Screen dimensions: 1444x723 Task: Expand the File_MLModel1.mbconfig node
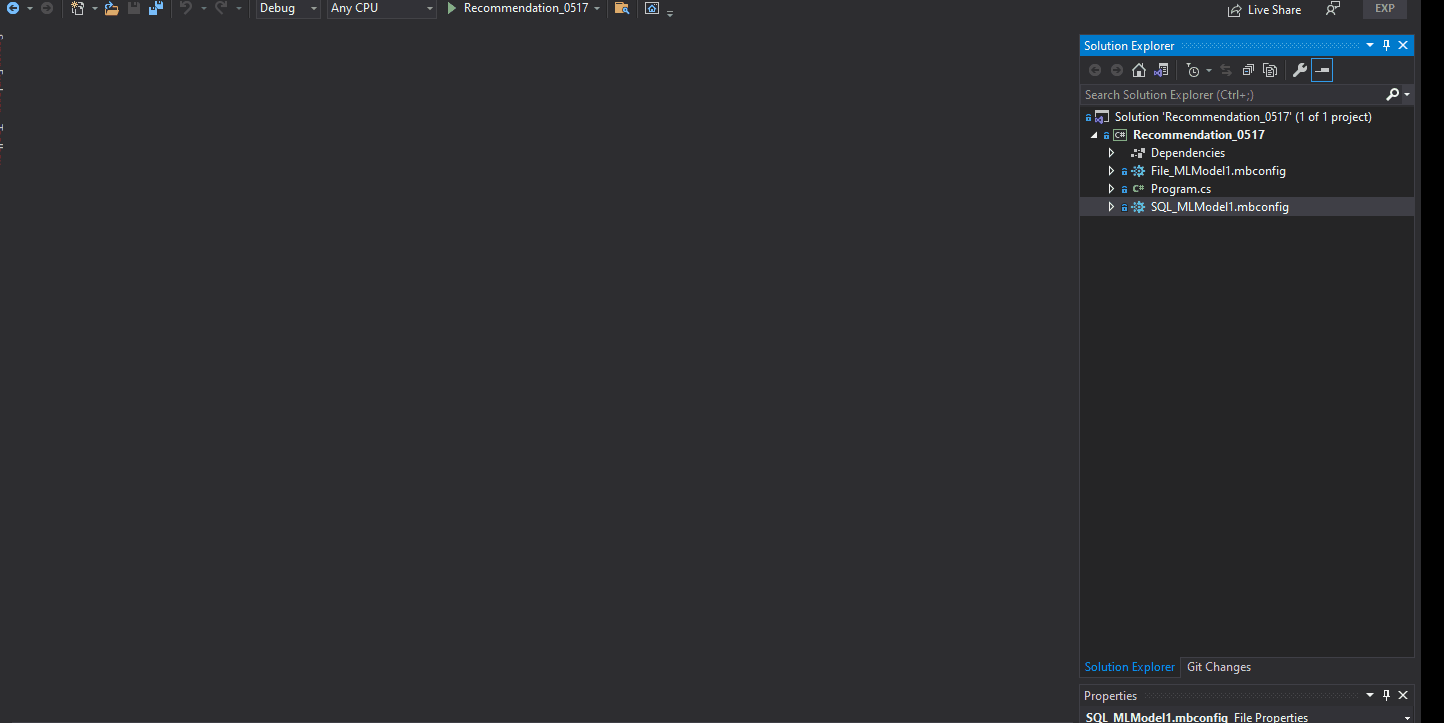tap(1111, 171)
